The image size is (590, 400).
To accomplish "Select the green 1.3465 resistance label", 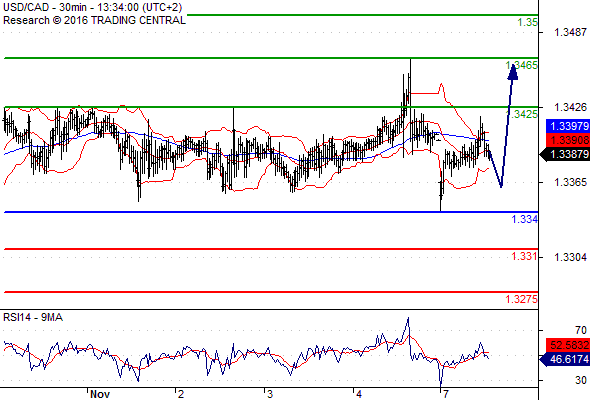I will [522, 65].
